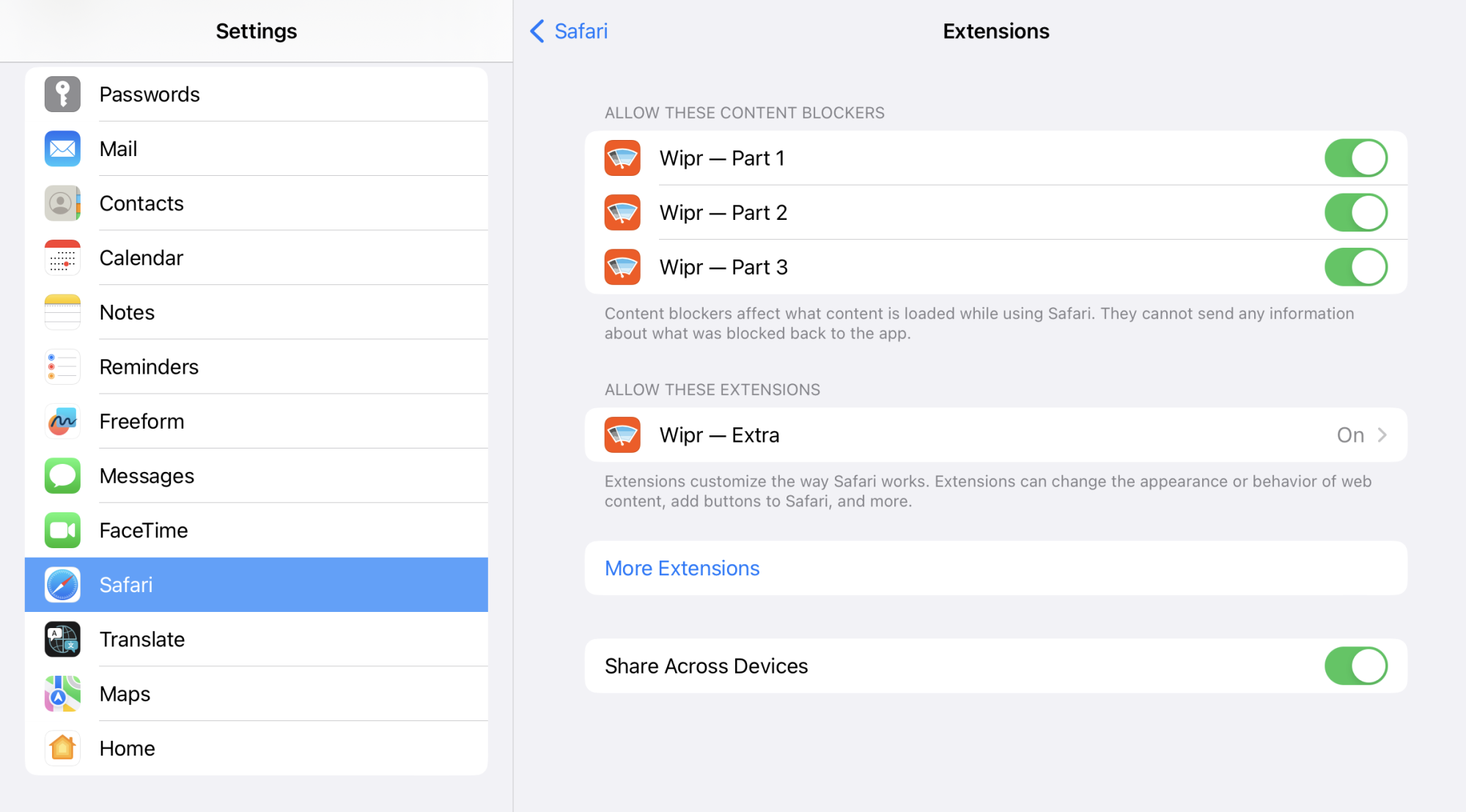Tap the back chevron arrow icon
1466x812 pixels.
pyautogui.click(x=537, y=31)
